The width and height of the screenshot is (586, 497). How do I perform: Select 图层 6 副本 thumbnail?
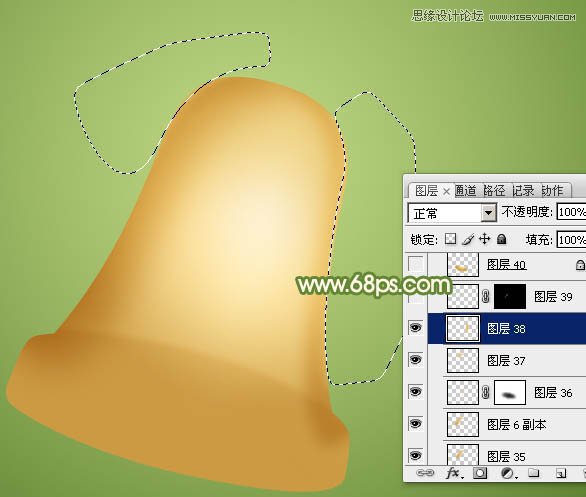[463, 424]
